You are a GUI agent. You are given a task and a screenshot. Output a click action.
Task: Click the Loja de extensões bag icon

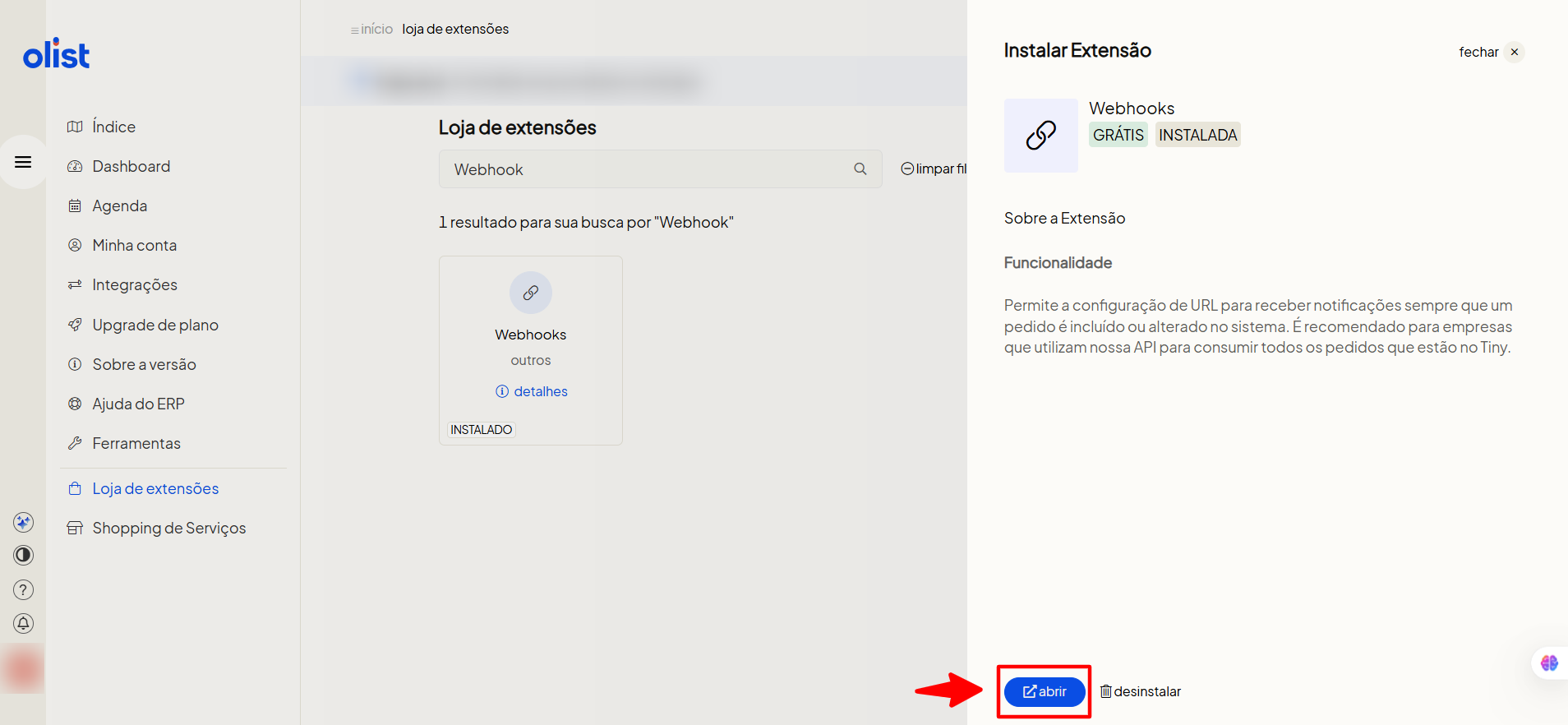75,488
